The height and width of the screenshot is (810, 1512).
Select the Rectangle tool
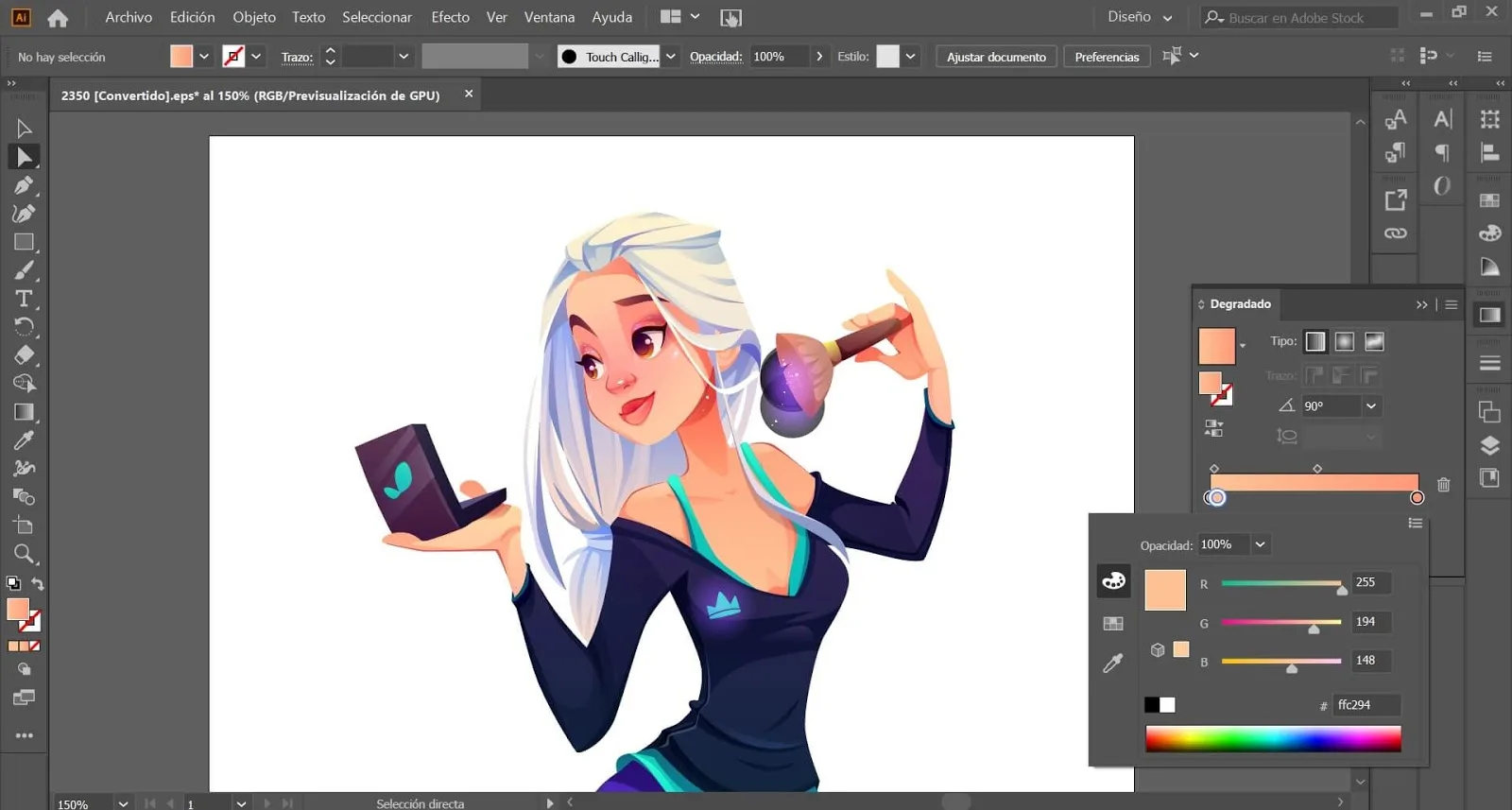click(24, 242)
